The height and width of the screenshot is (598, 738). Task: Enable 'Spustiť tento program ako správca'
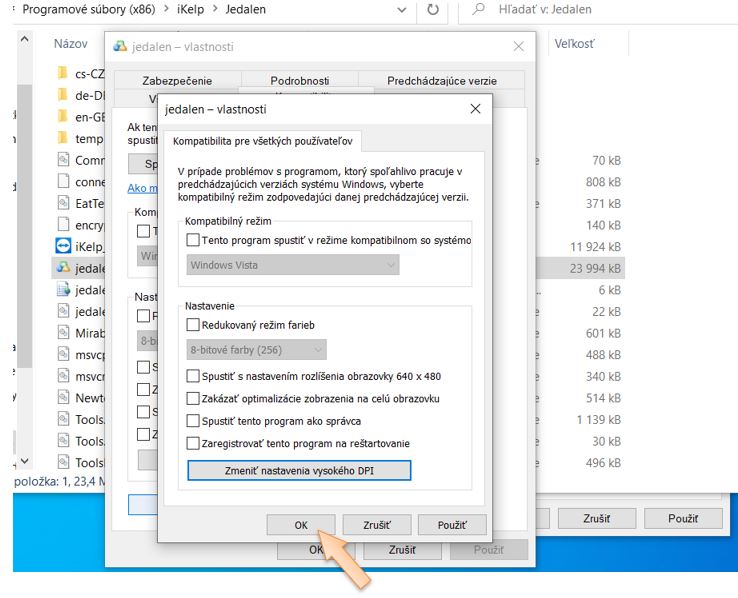(194, 421)
